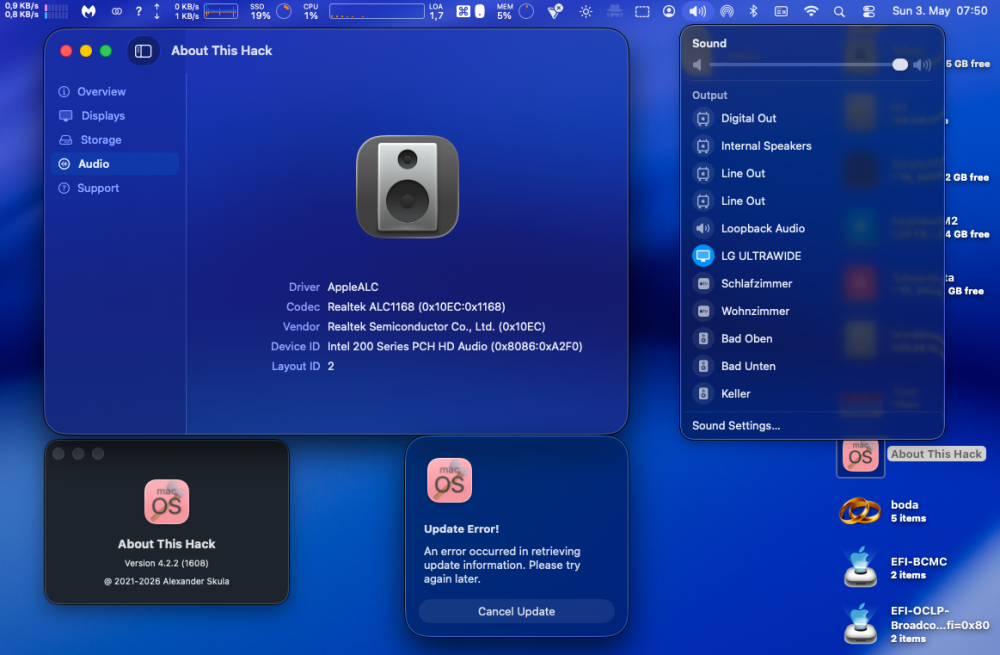Image resolution: width=1000 pixels, height=655 pixels.
Task: Open the Wi-Fi menu bar icon
Action: pos(811,11)
